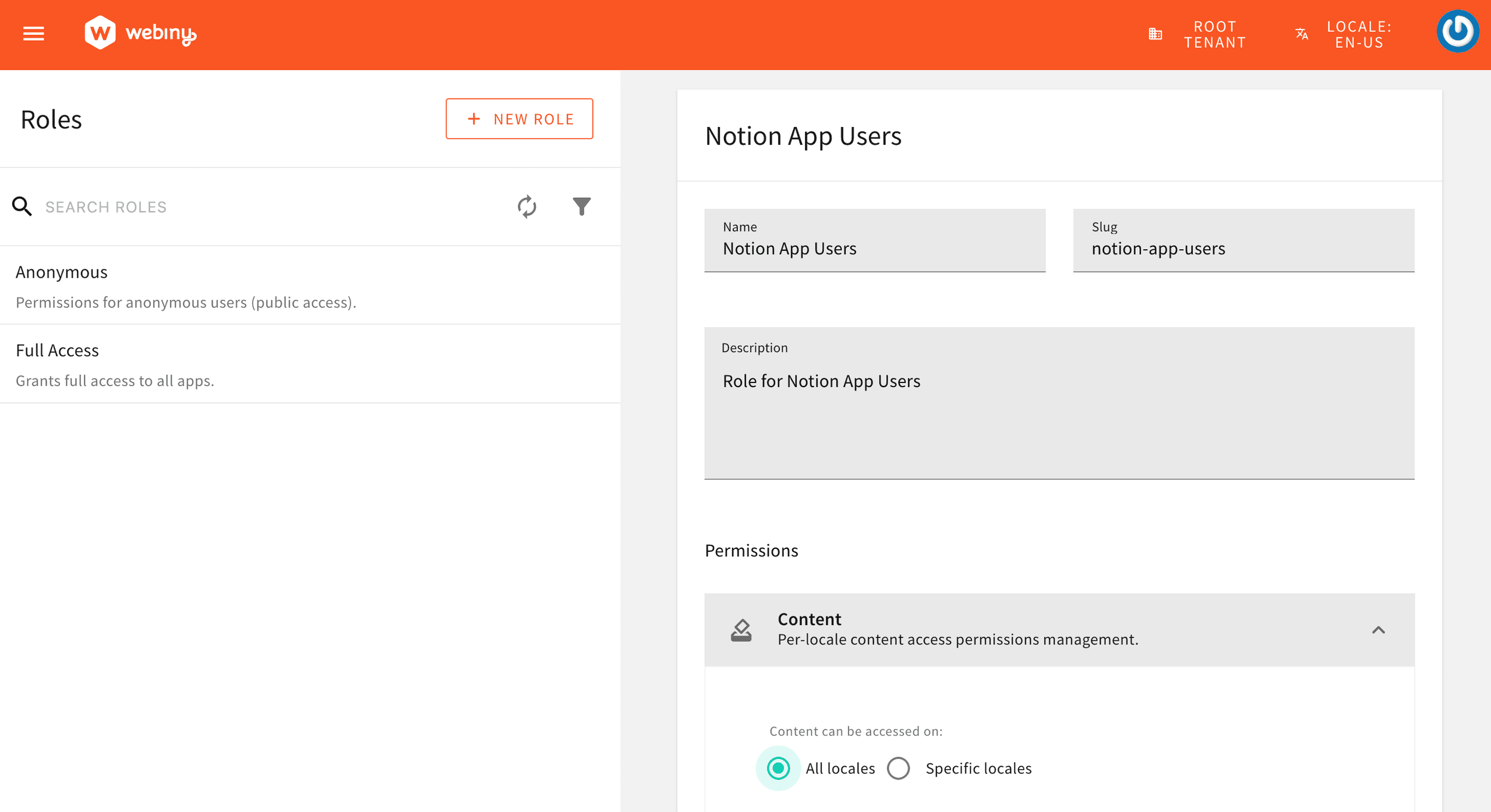
Task: Select the Specific locales radio button
Action: (x=898, y=768)
